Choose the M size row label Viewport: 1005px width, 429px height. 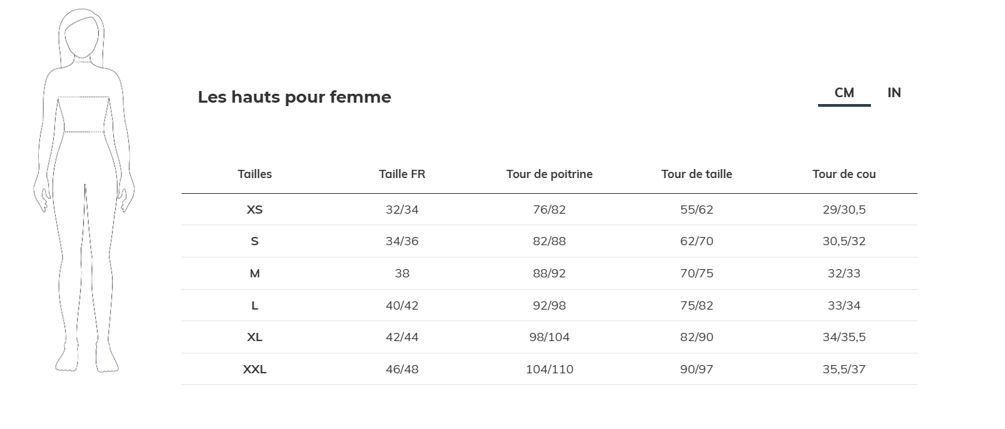pos(255,273)
